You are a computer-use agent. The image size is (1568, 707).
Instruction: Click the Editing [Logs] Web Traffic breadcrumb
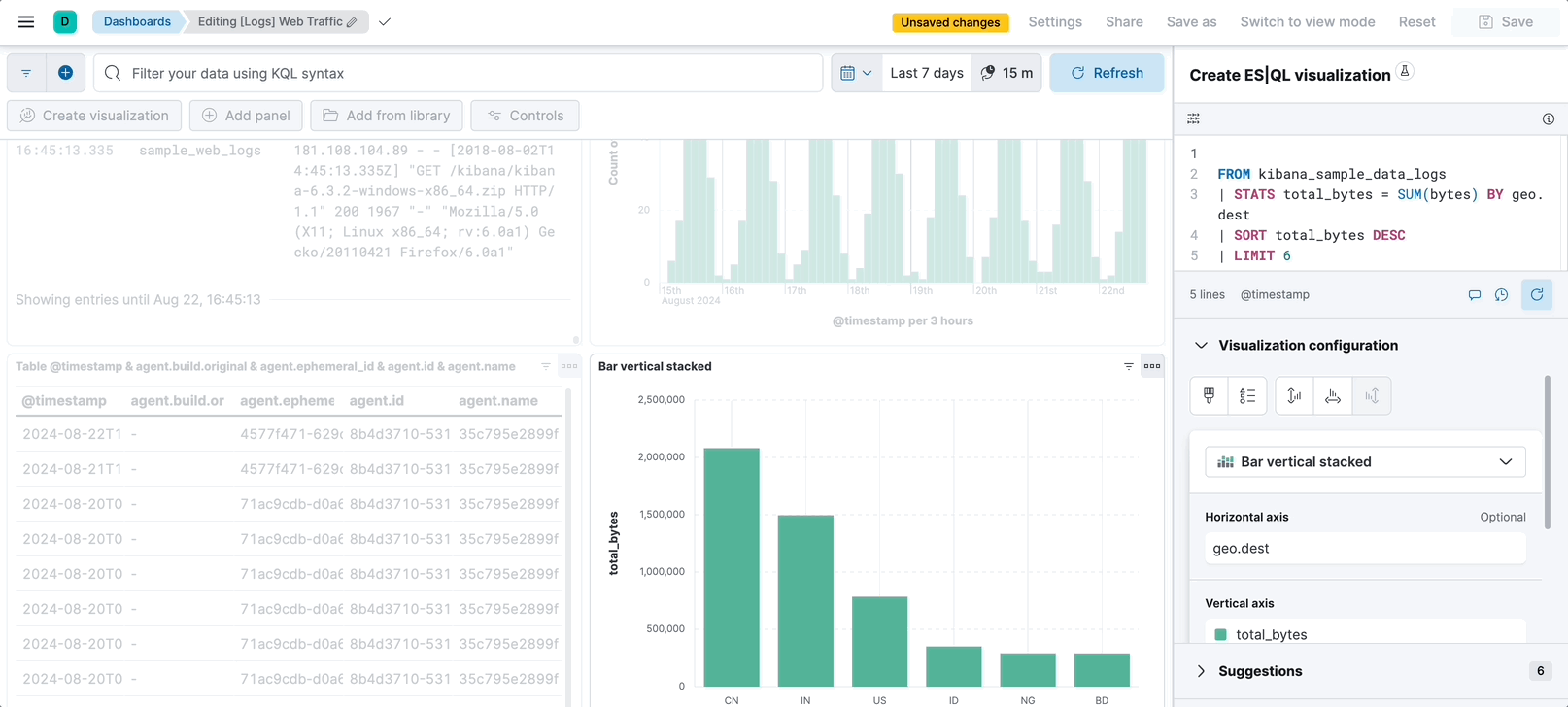click(x=278, y=21)
